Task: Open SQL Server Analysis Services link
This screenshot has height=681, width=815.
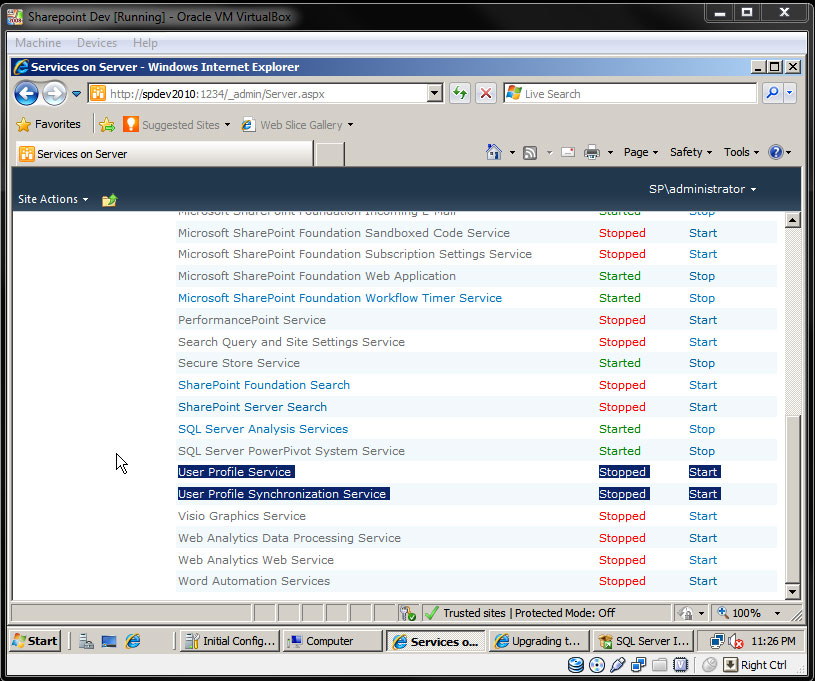Action: click(x=263, y=429)
